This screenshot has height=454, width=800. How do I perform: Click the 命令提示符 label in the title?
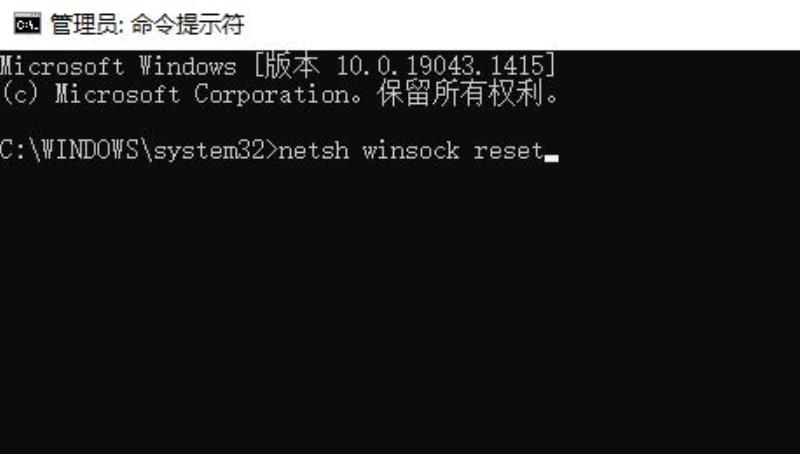pos(188,24)
